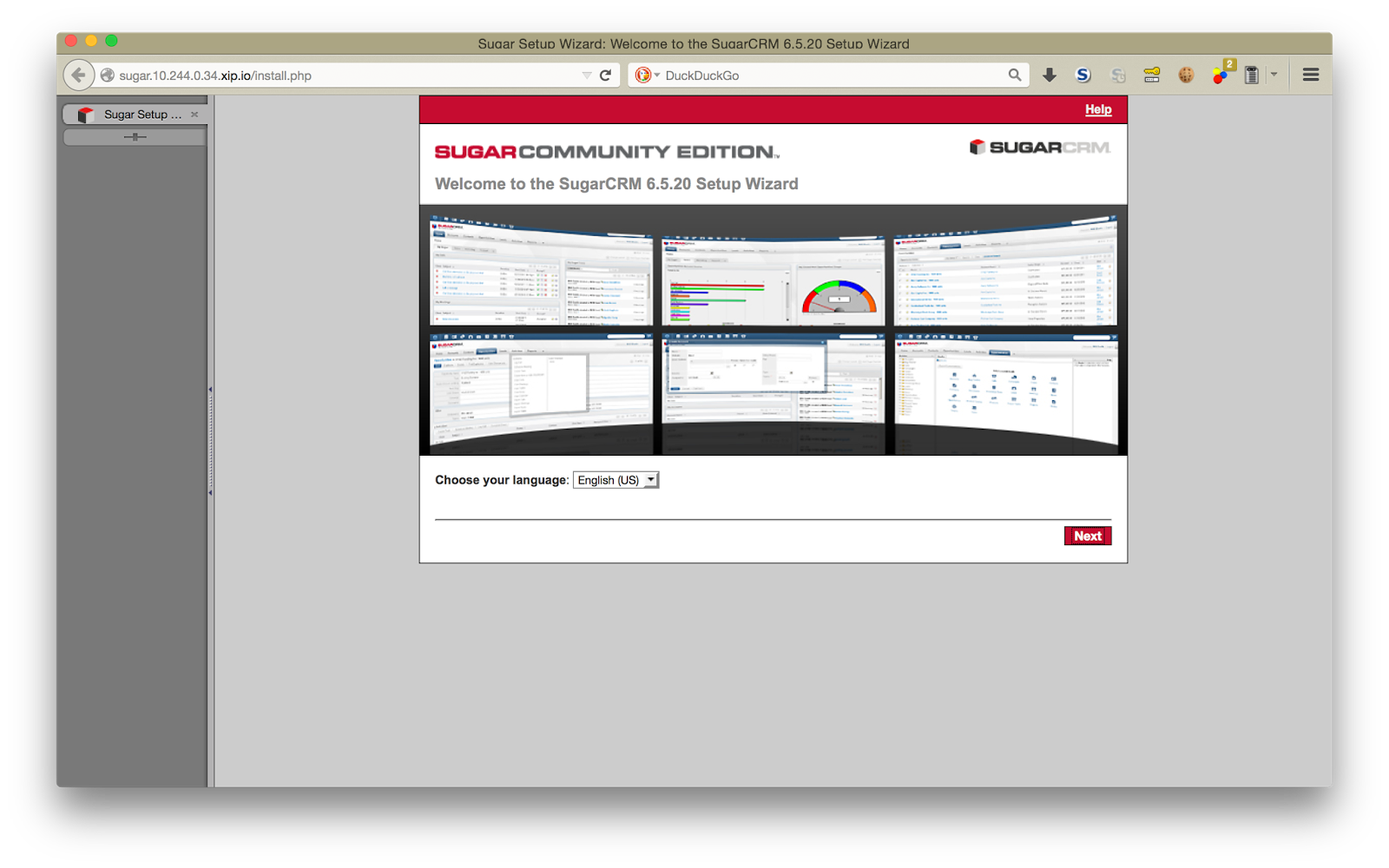Viewport: 1389px width, 868px height.
Task: Open the Downloads arrow icon
Action: point(1050,76)
